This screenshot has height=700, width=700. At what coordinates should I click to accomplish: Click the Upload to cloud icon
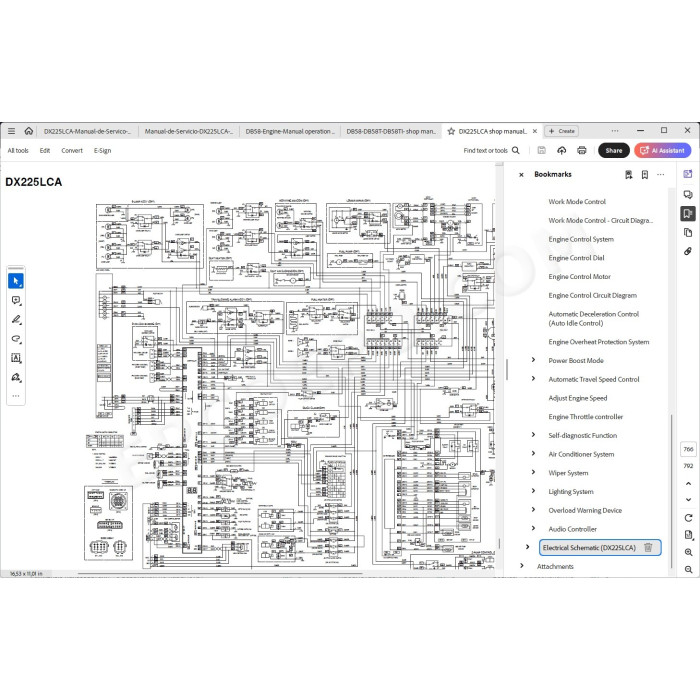562,150
